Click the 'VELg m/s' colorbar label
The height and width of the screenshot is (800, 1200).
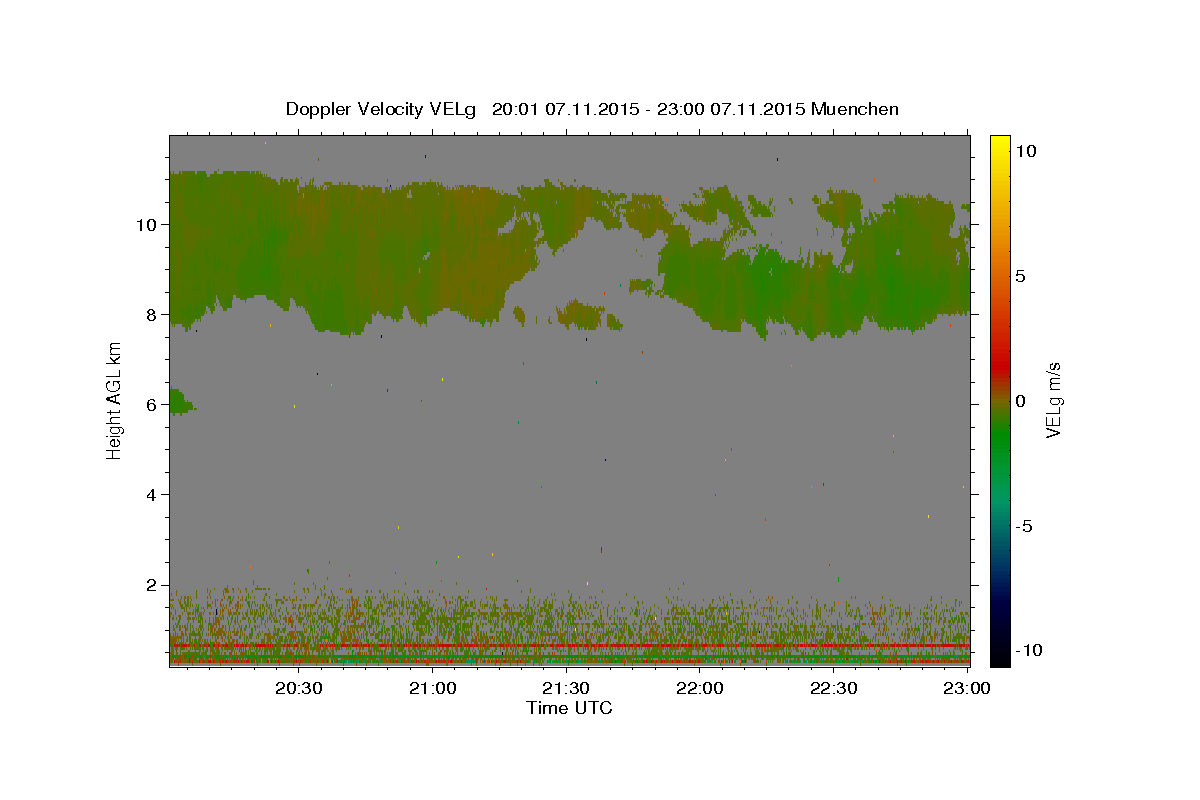point(1053,400)
